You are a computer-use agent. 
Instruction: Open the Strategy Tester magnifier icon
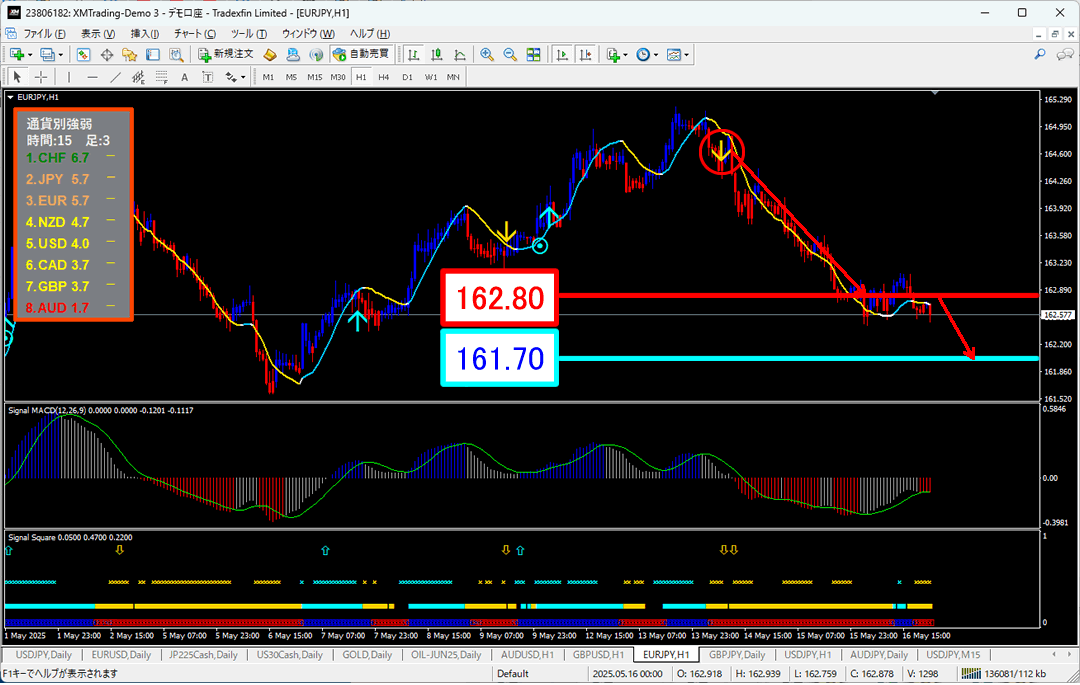[x=176, y=54]
